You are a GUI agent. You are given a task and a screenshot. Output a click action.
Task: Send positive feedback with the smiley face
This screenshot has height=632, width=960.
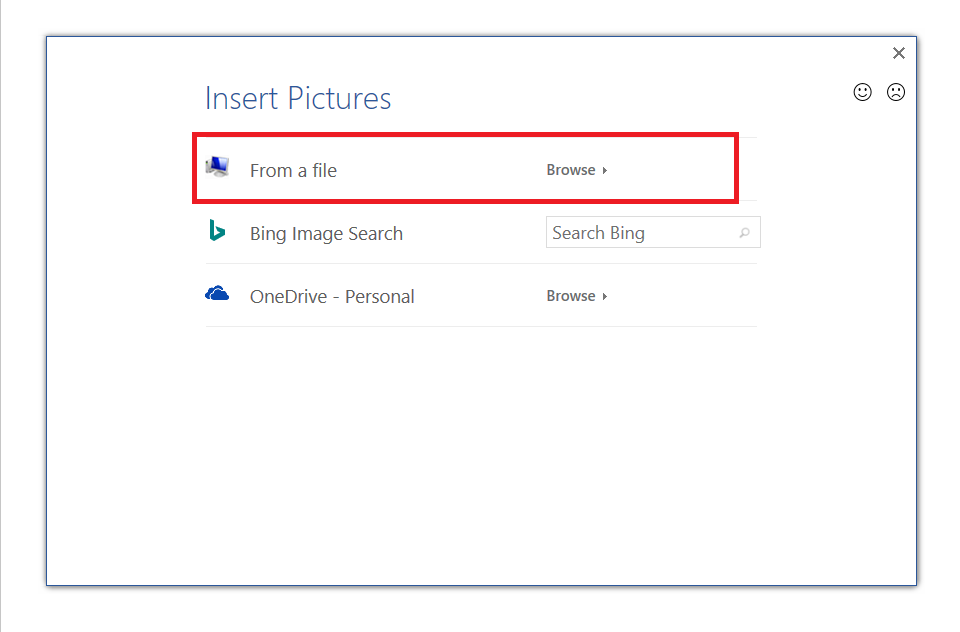pos(862,92)
